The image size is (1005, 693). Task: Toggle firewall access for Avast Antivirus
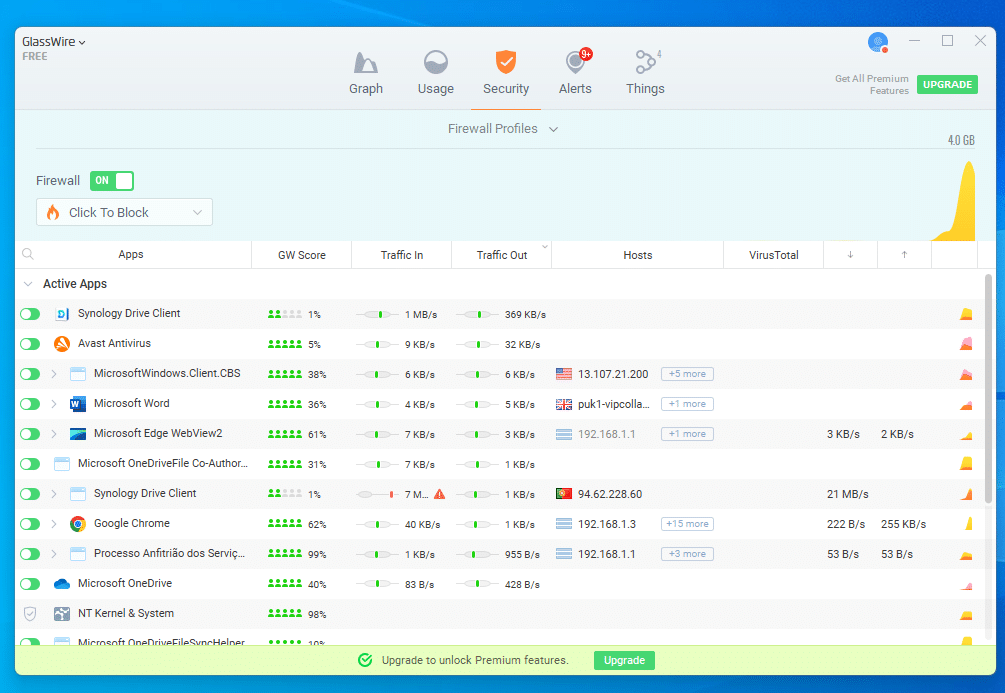click(x=30, y=344)
